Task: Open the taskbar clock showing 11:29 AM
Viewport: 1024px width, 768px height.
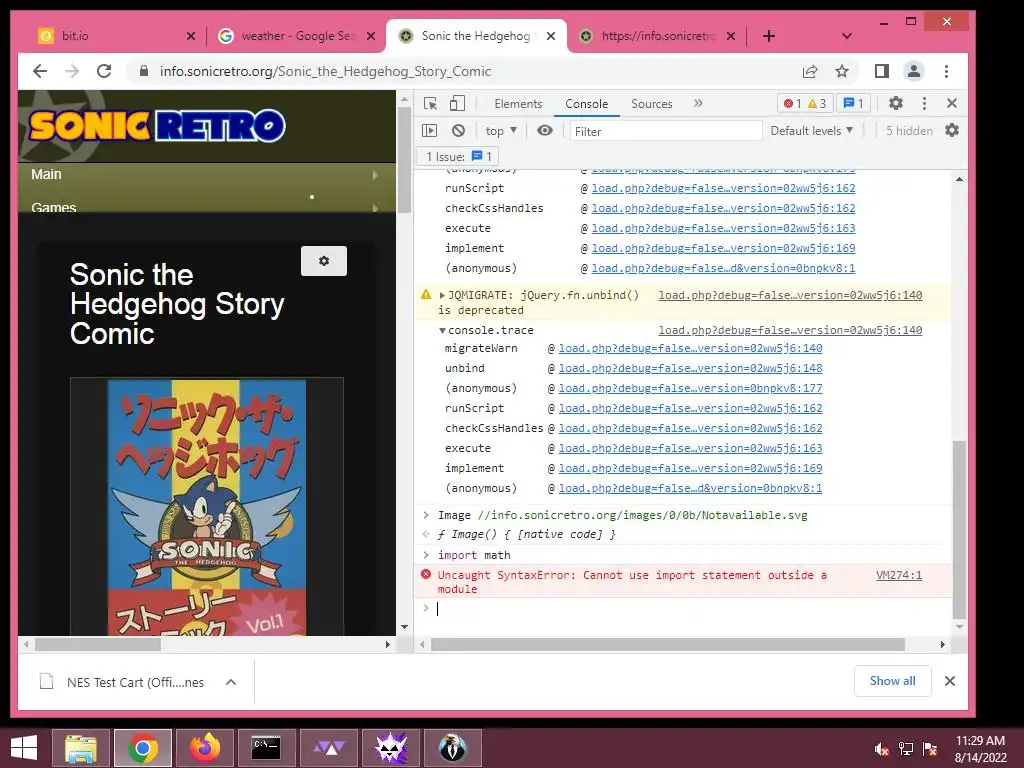Action: point(980,748)
